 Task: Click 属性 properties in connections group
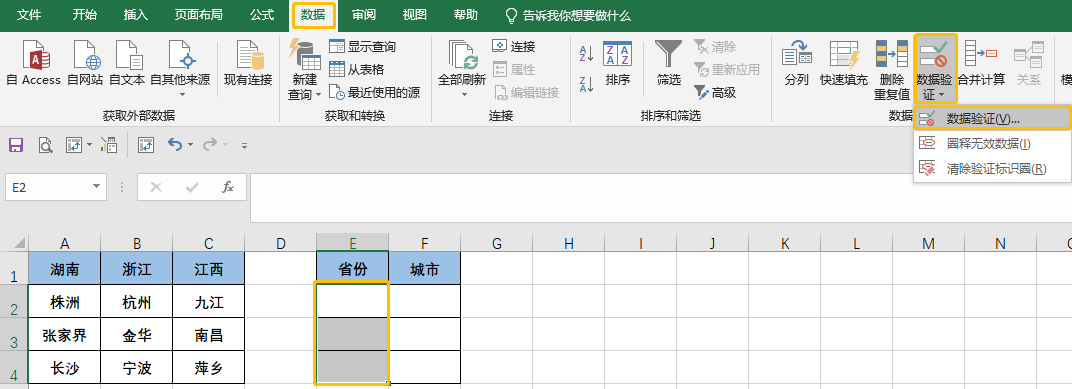coord(513,69)
